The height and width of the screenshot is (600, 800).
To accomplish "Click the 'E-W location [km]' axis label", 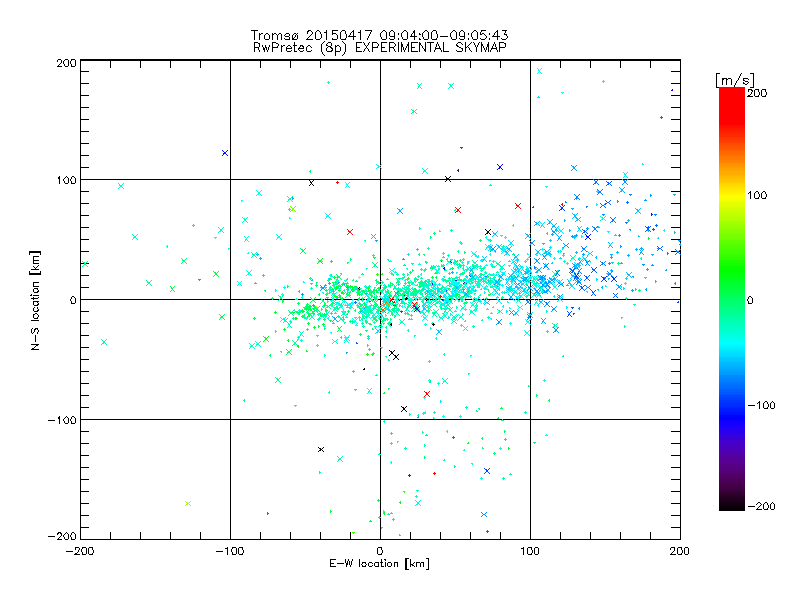I will tap(379, 564).
